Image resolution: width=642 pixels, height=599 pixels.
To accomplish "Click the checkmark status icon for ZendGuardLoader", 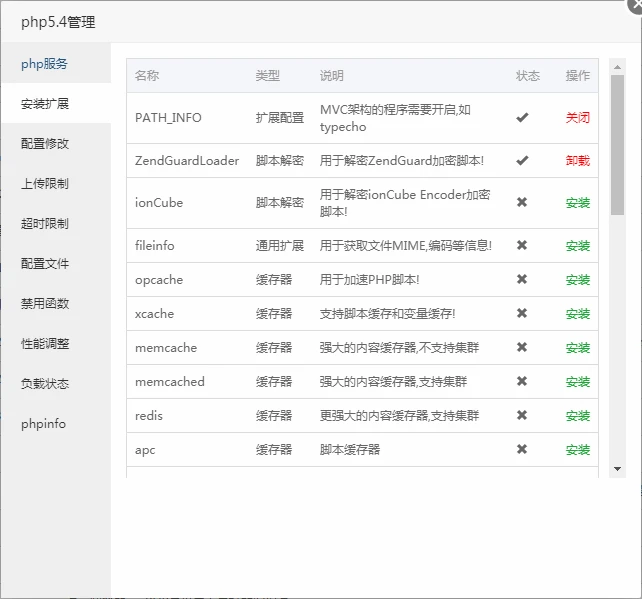I will click(521, 161).
